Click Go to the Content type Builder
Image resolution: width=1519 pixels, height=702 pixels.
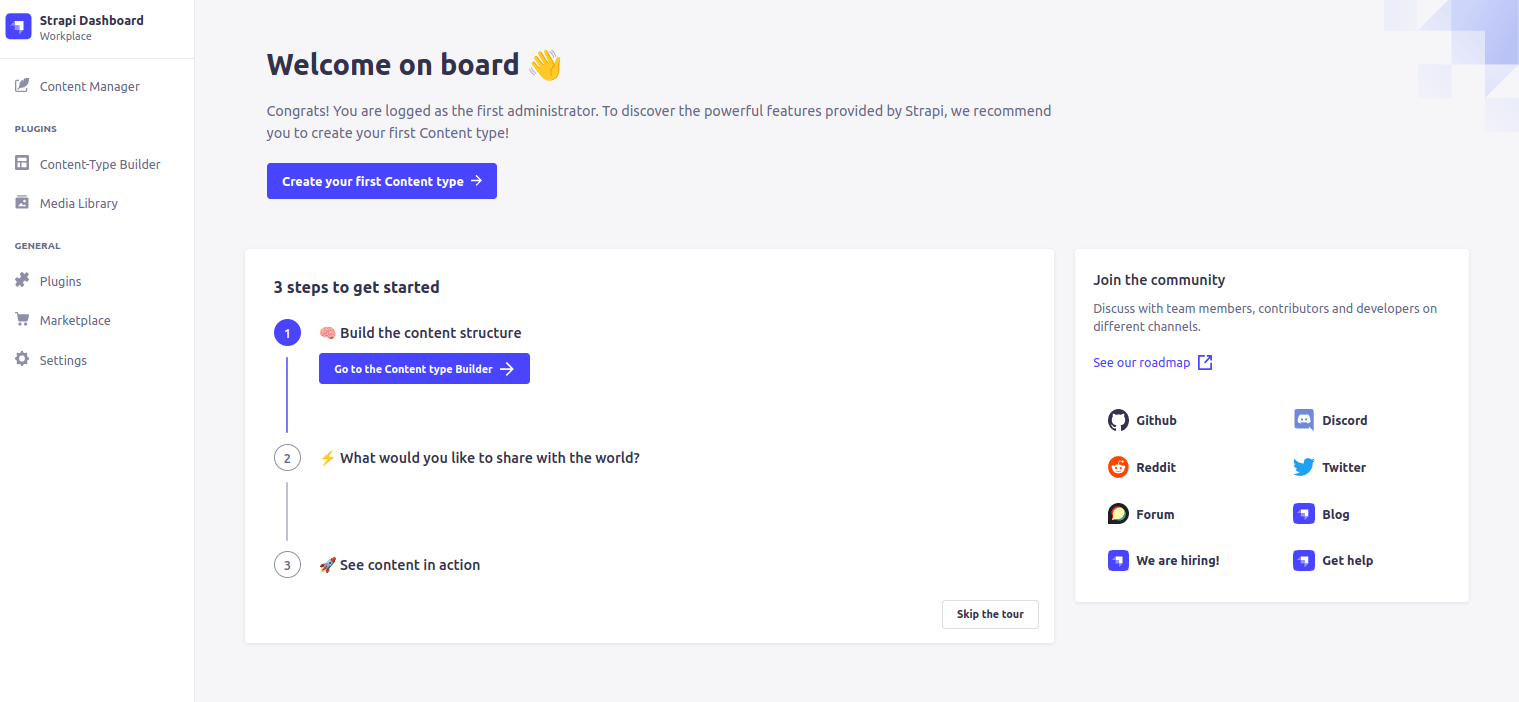tap(424, 369)
